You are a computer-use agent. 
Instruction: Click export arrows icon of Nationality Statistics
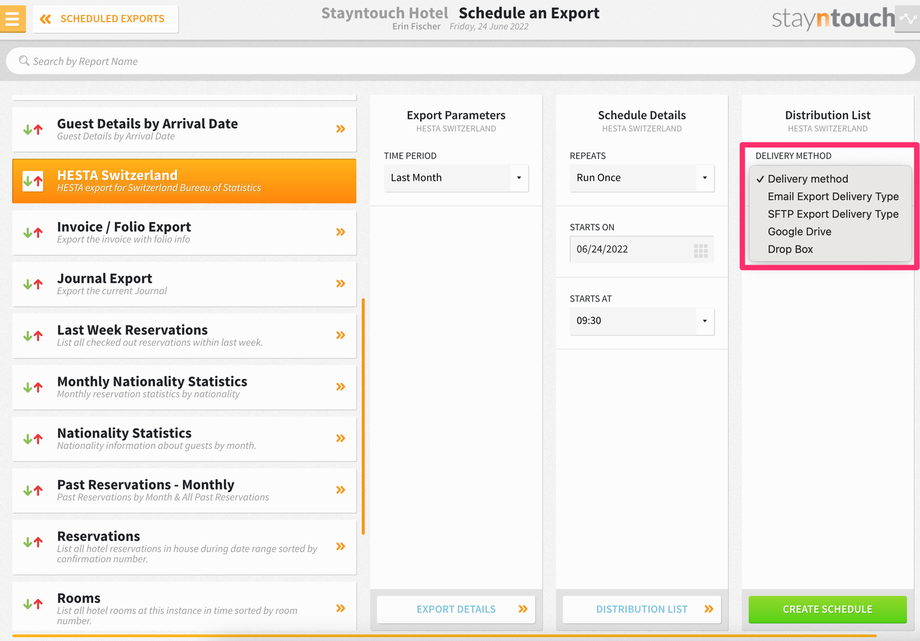tap(33, 439)
